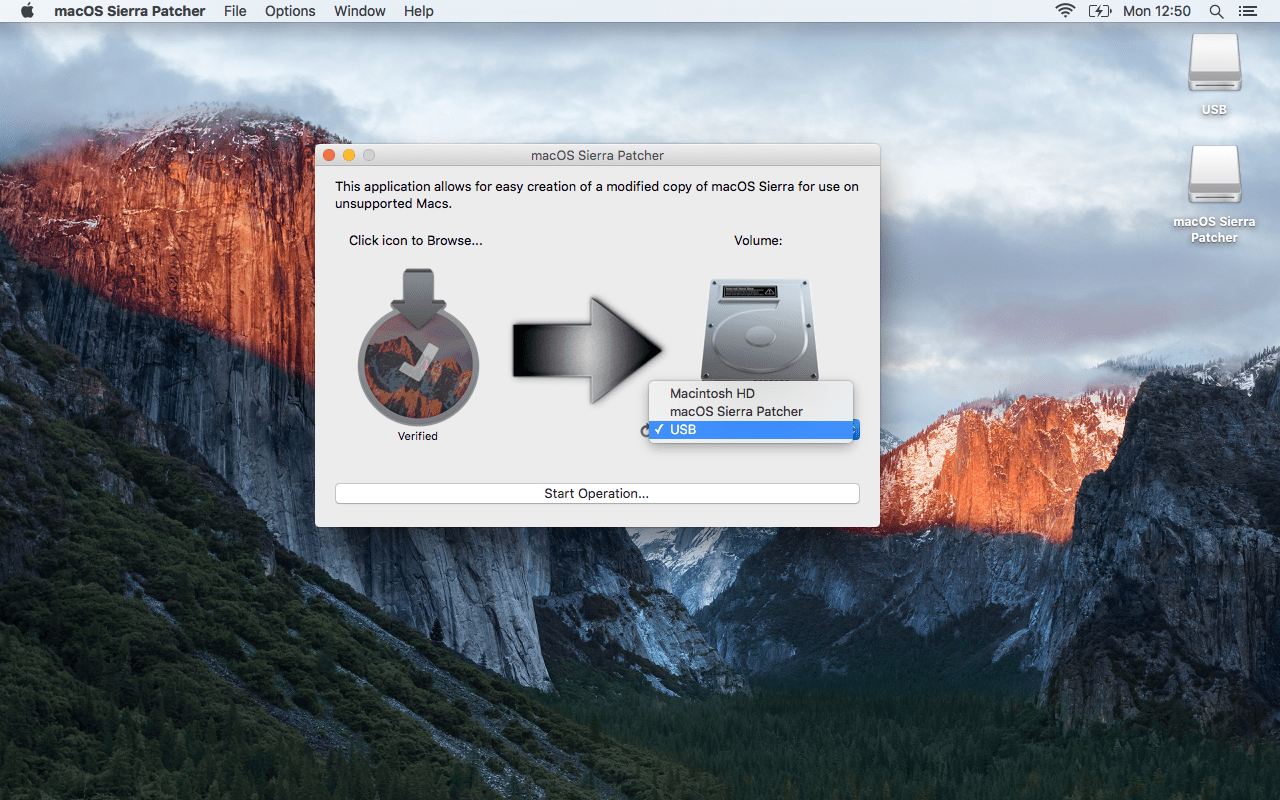Open the Wi-Fi status menu
This screenshot has width=1280, height=800.
pyautogui.click(x=1065, y=11)
